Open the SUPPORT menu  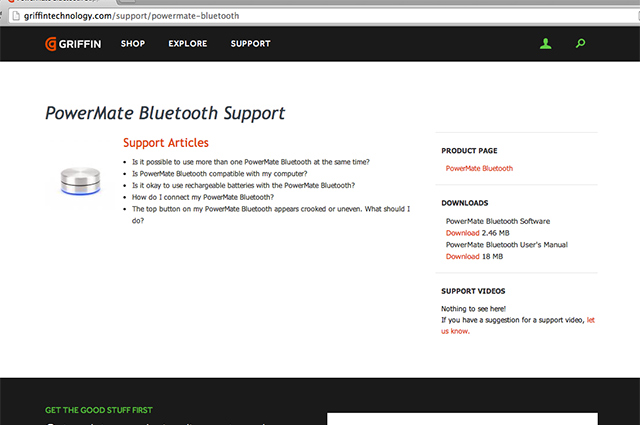tap(250, 44)
